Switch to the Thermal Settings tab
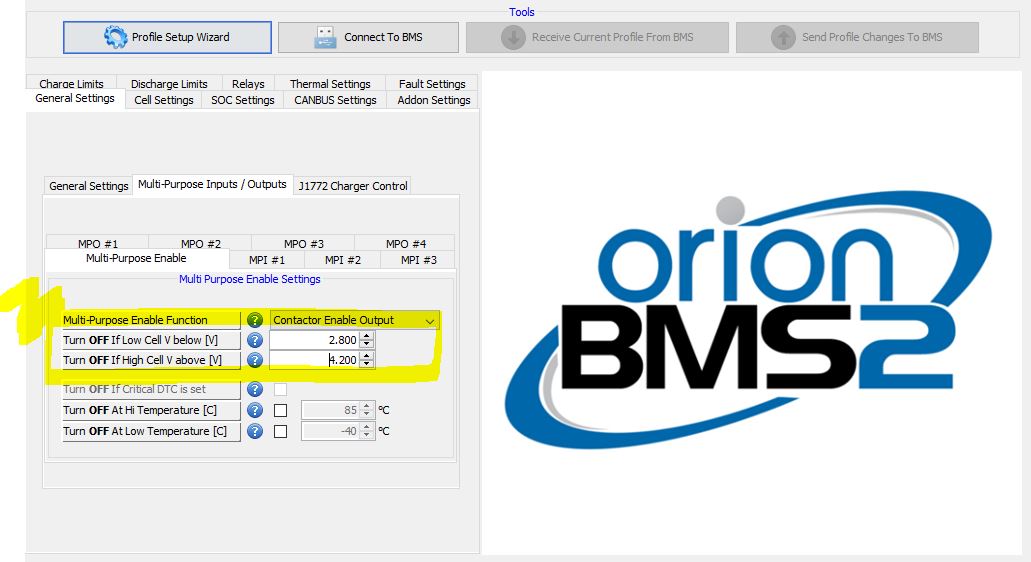The height and width of the screenshot is (562, 1031). pyautogui.click(x=330, y=84)
